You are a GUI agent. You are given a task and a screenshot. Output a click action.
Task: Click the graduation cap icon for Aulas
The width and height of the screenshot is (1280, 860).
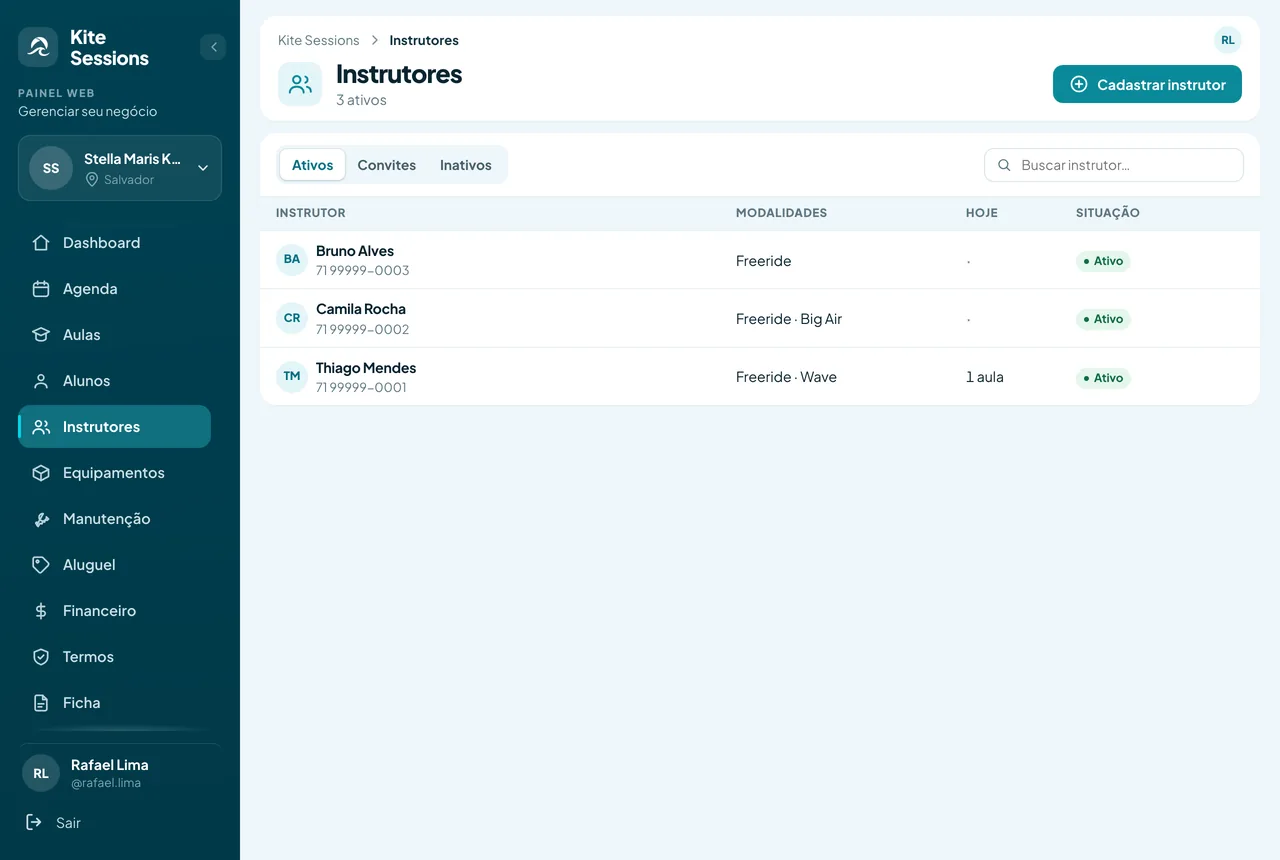tap(41, 335)
